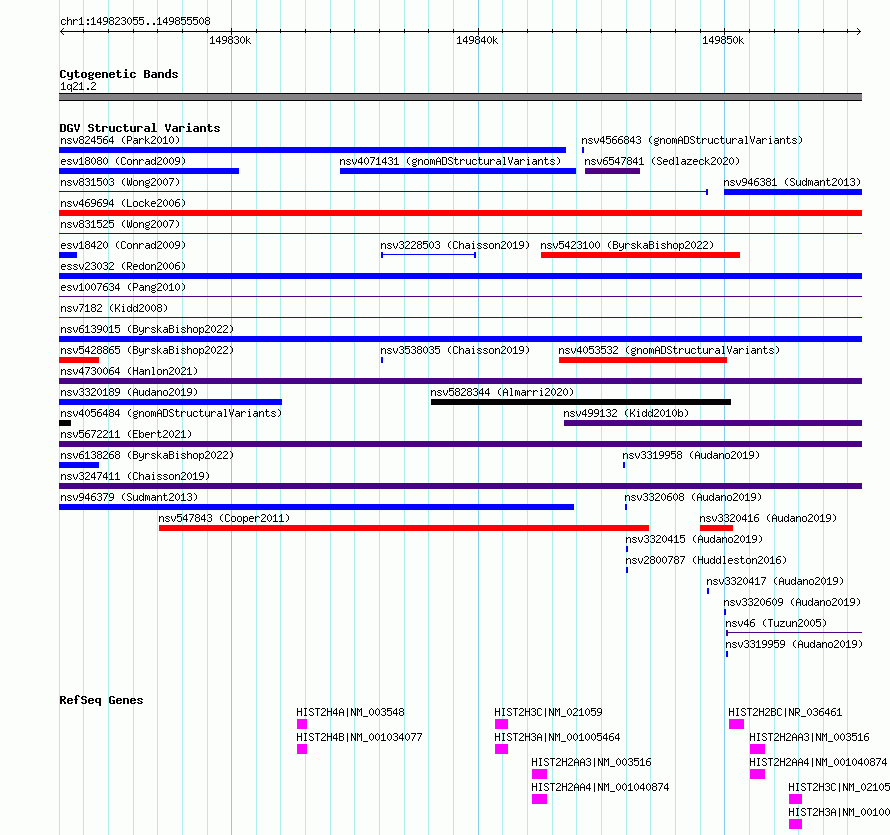Select nsv3320609 (Audano2019) label
Image resolution: width=890 pixels, height=835 pixels.
792,602
